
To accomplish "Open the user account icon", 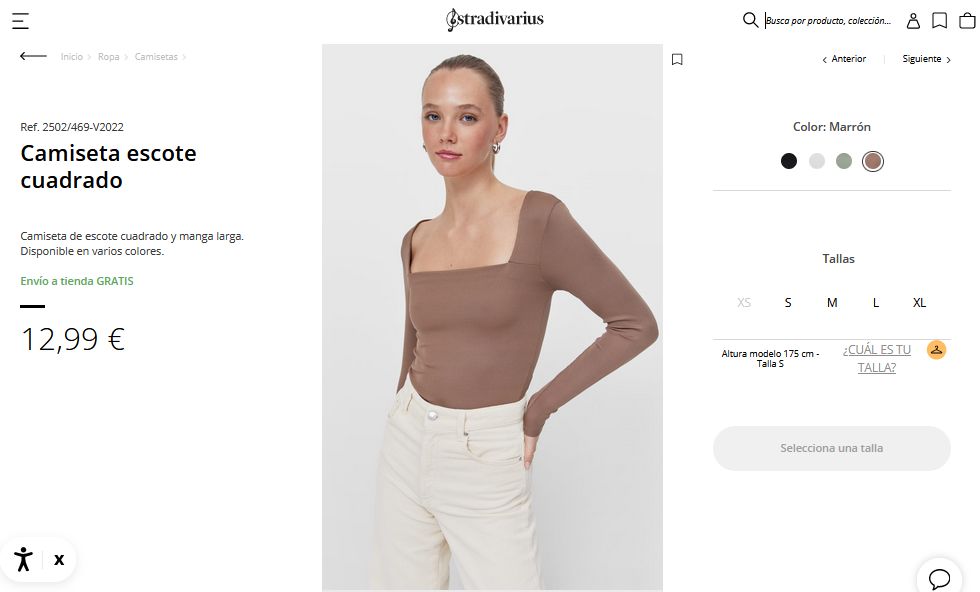I will (913, 20).
